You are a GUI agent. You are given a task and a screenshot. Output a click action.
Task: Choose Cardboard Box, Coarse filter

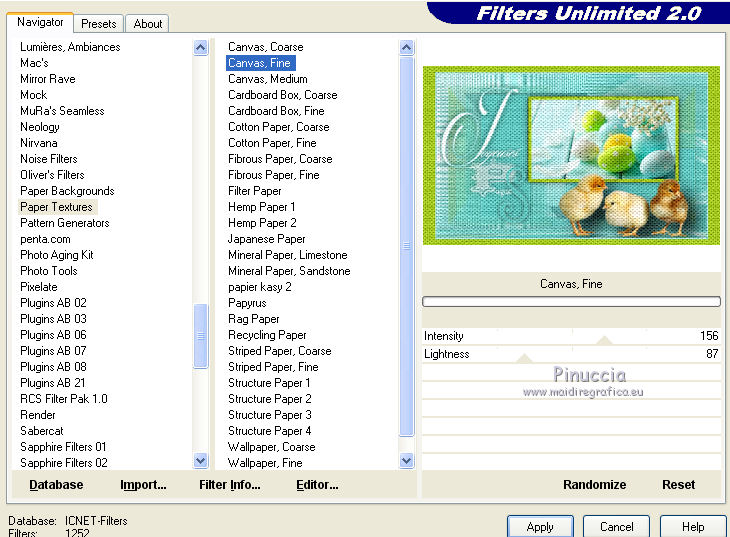click(x=283, y=95)
